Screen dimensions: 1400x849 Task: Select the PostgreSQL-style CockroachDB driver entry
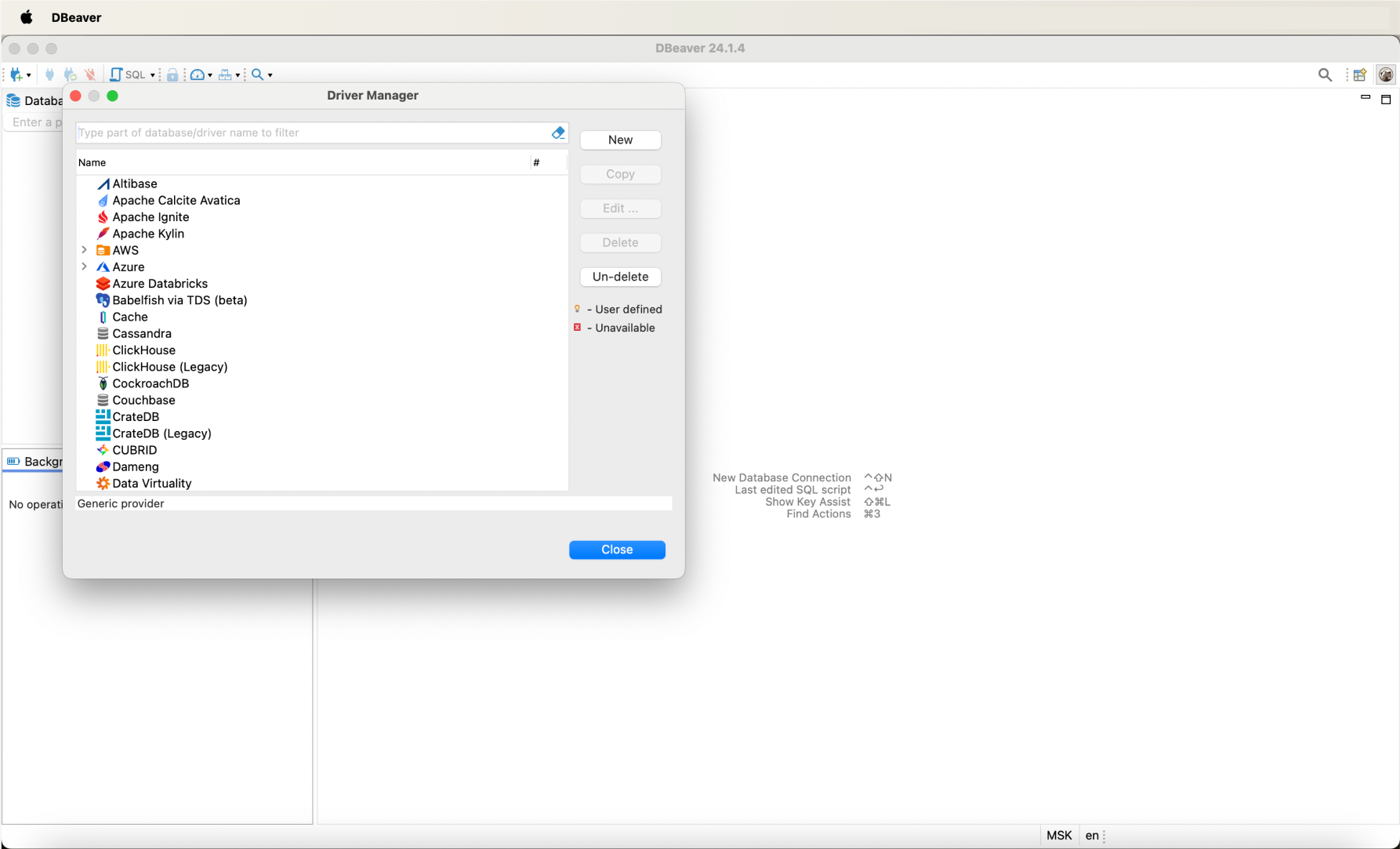[151, 383]
